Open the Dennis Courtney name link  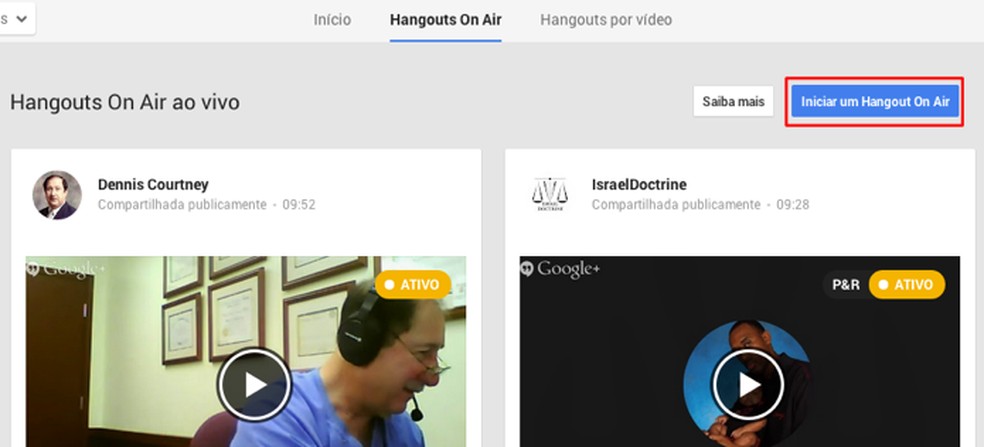click(153, 185)
